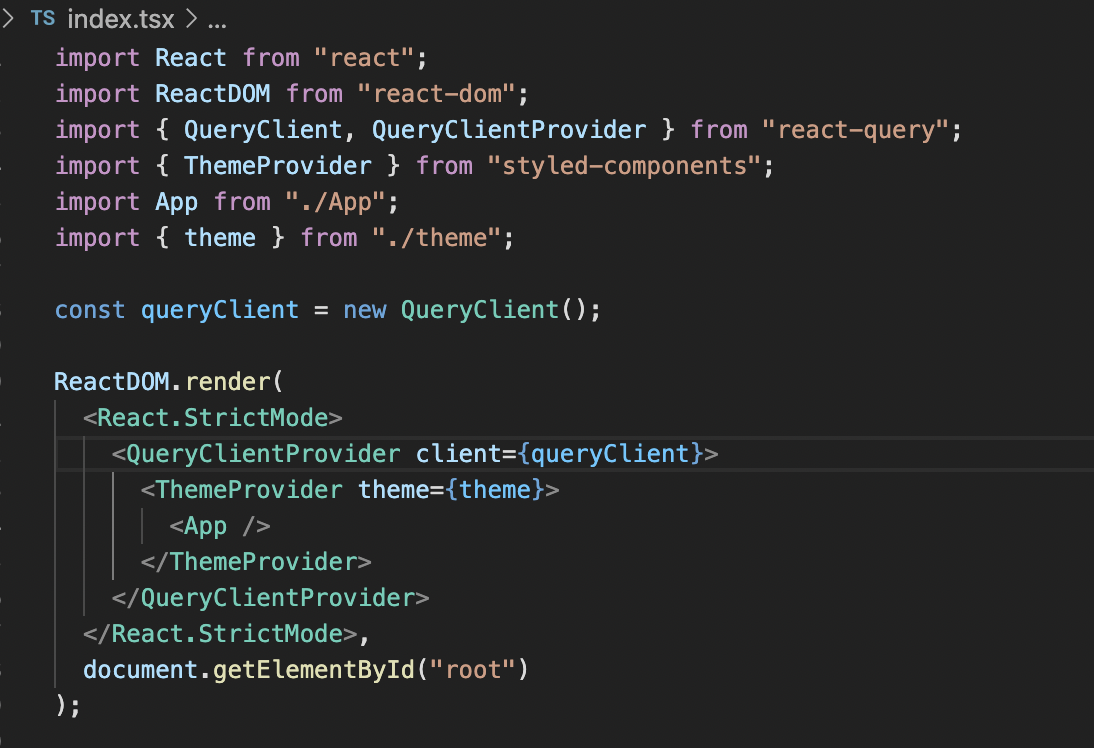
Task: Click QueryClientProvider in the import statement
Action: tap(509, 130)
